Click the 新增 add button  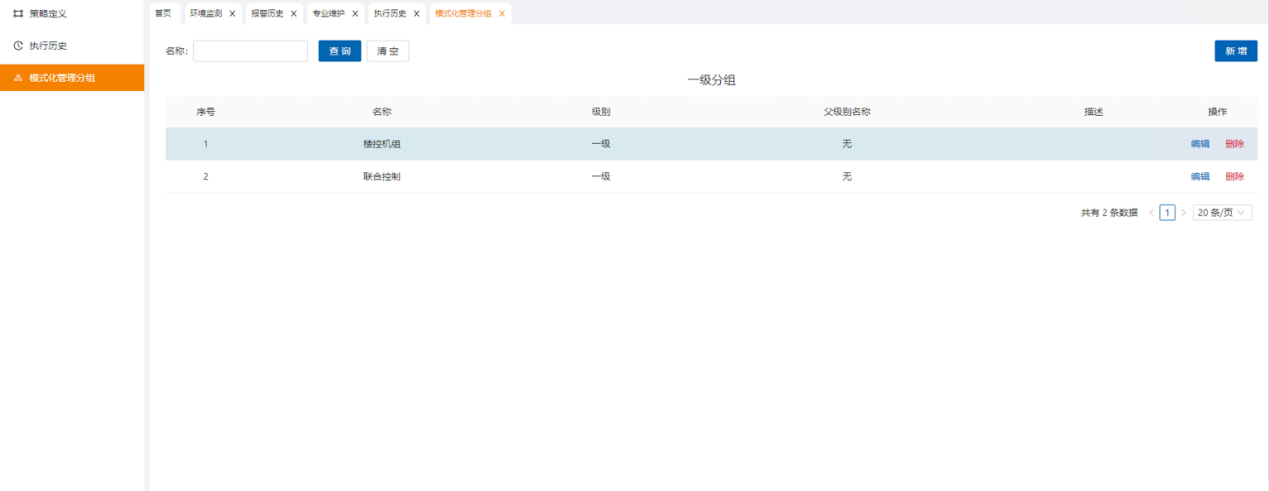[1236, 51]
